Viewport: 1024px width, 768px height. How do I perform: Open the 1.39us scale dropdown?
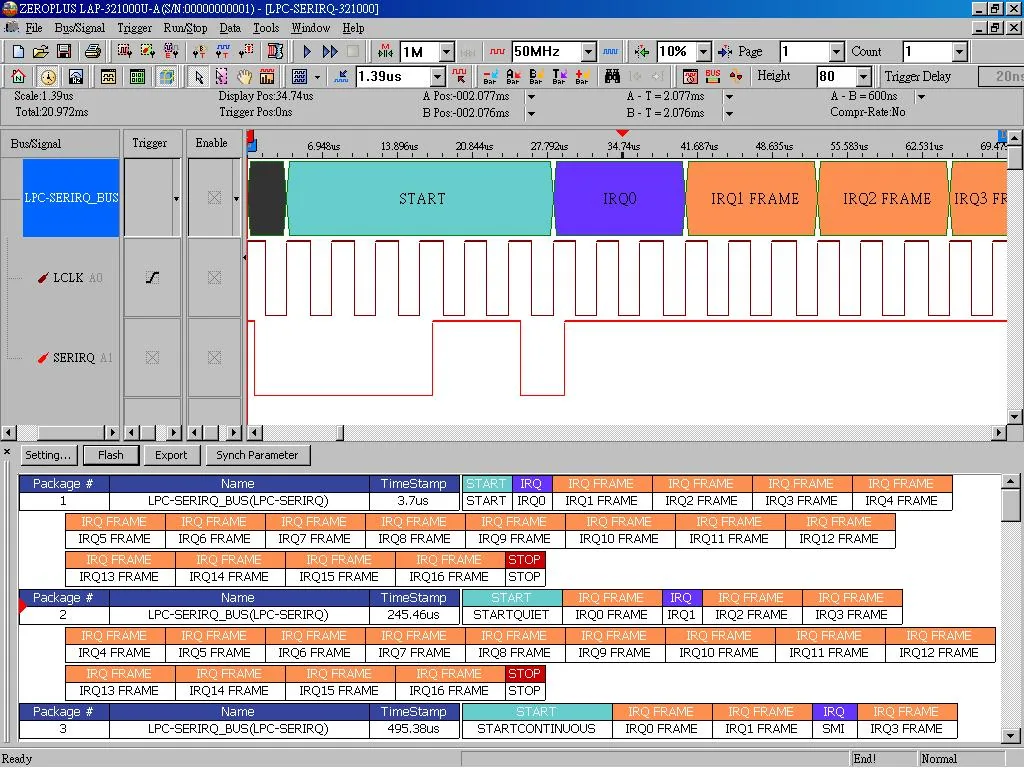pos(438,76)
